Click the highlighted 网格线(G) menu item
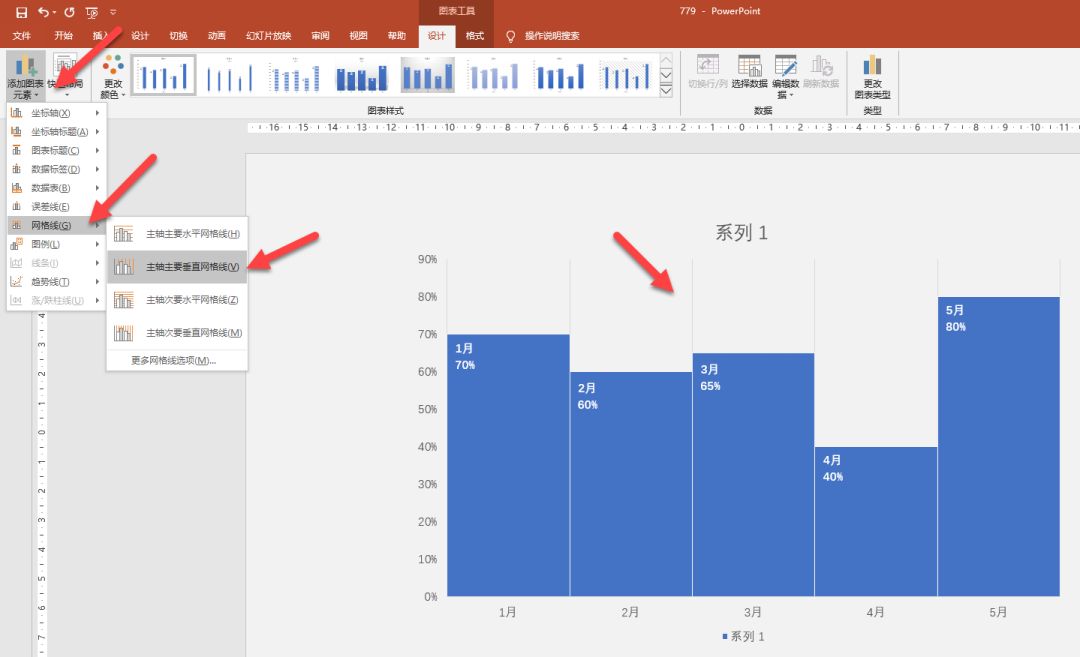Image resolution: width=1080 pixels, height=657 pixels. coord(55,225)
